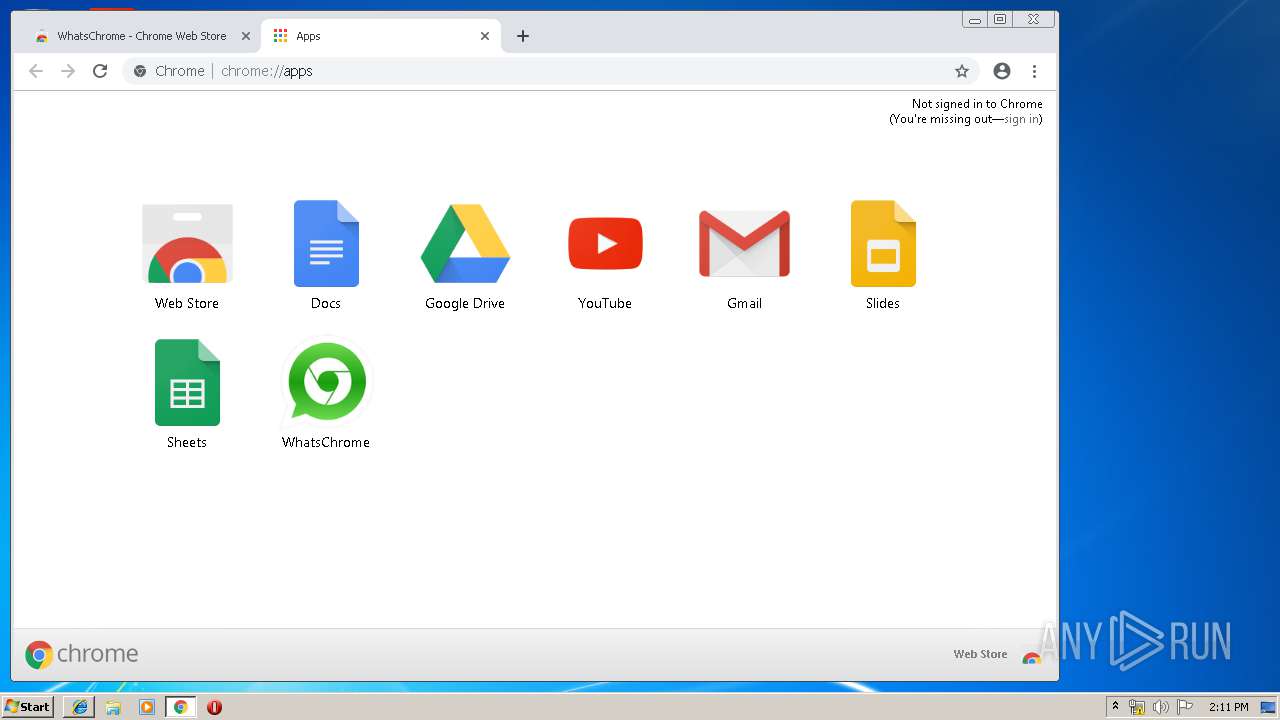Open the Chrome three-dot menu
This screenshot has width=1280, height=720.
(1034, 71)
